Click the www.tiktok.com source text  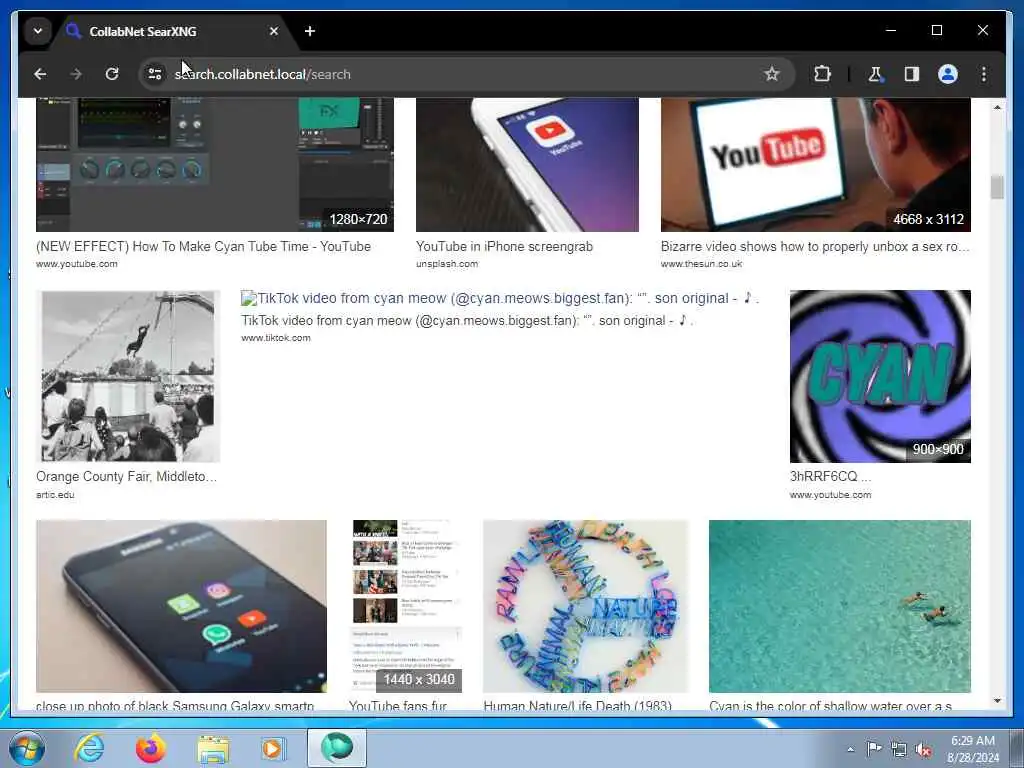pyautogui.click(x=276, y=338)
